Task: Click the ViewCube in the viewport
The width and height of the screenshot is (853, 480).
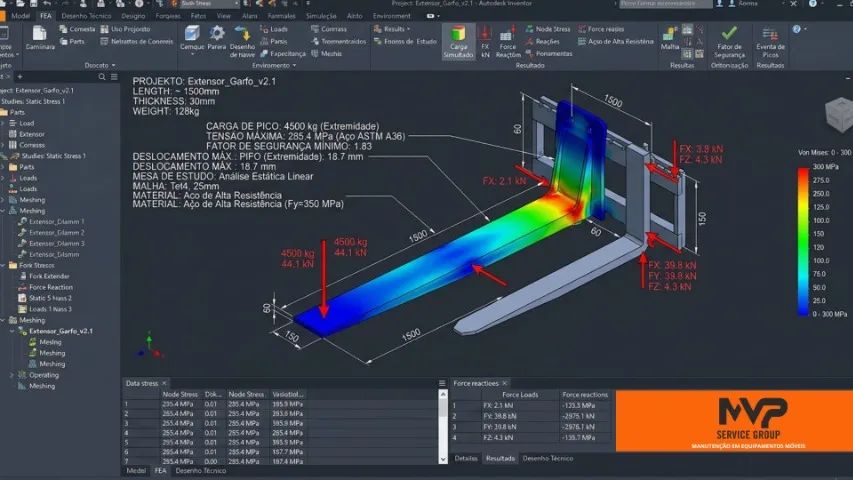Action: tap(839, 115)
